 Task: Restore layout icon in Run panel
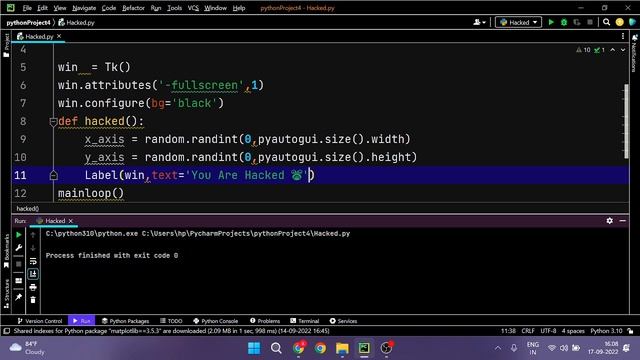(x=18, y=281)
